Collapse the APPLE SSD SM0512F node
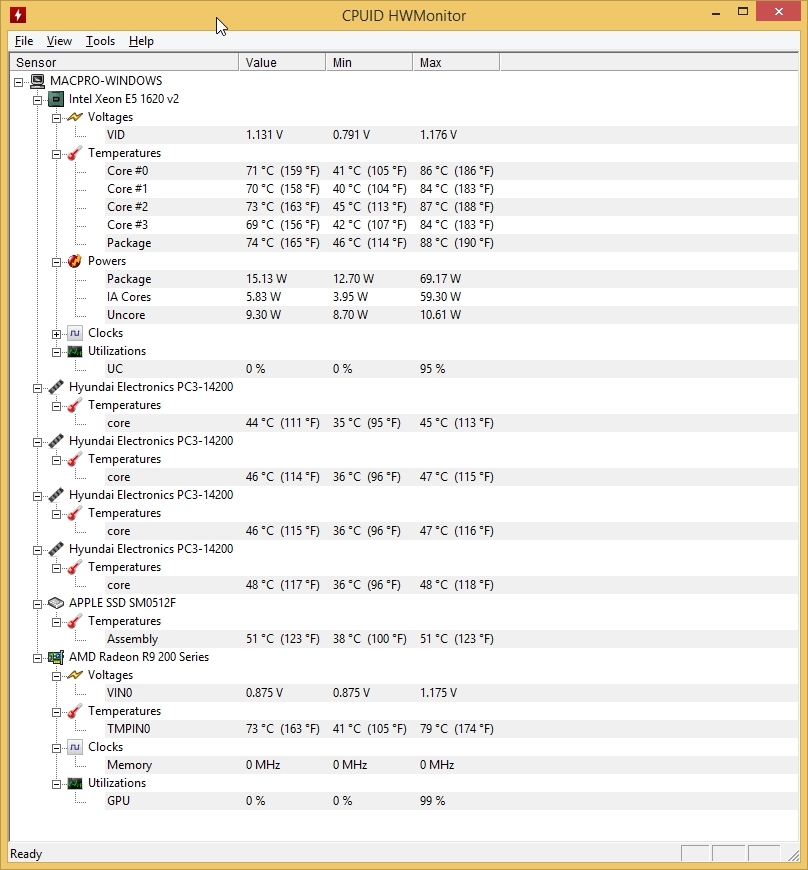808x870 pixels. (x=38, y=604)
